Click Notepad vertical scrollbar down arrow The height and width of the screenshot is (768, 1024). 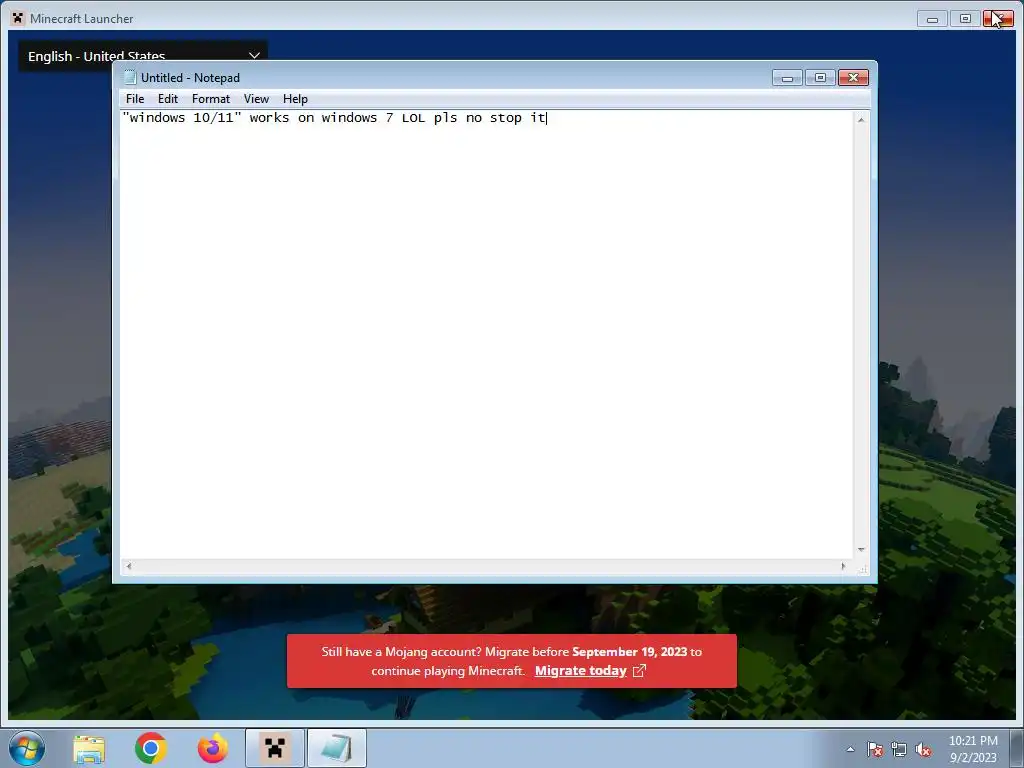[x=861, y=550]
